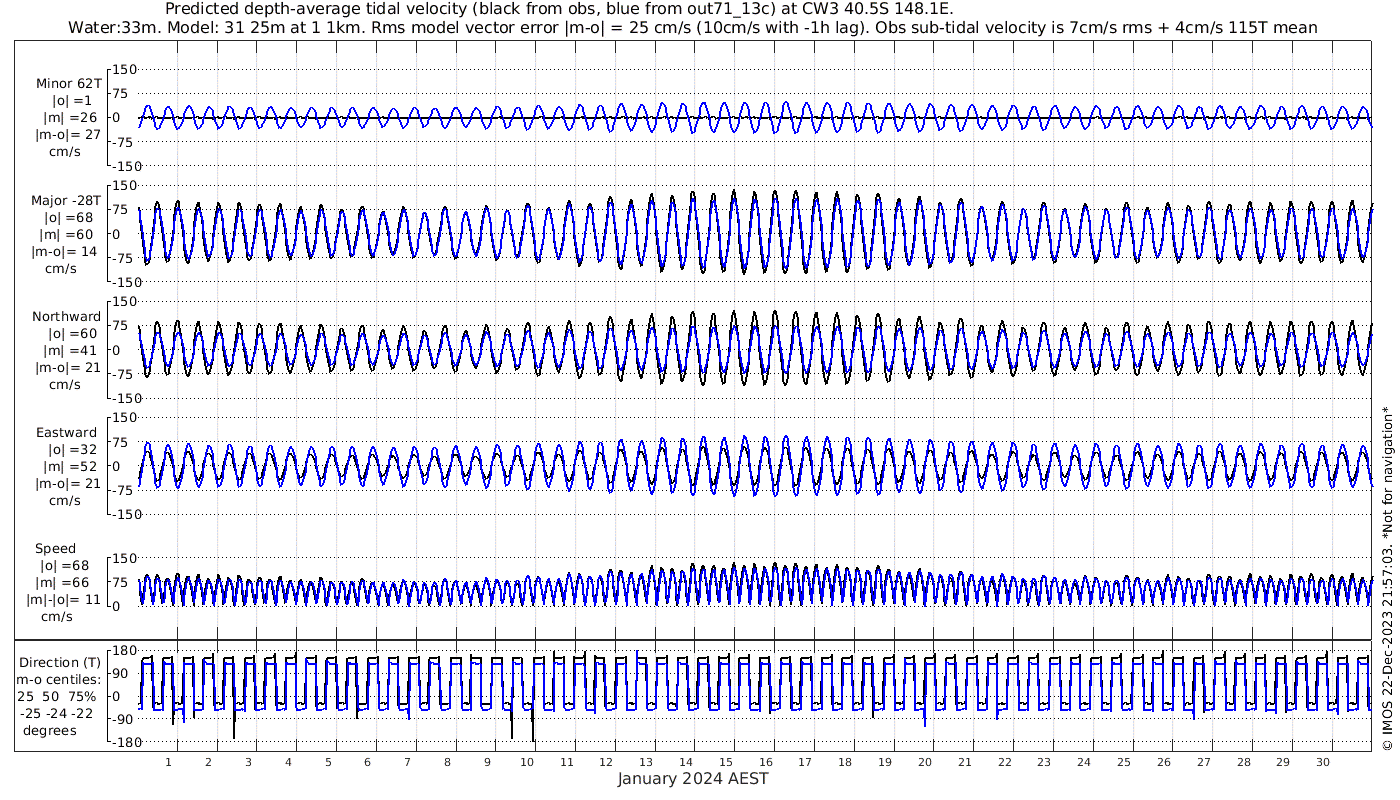The image size is (1400, 800).
Task: Click the 'Direction (T)' panel label
Action: coord(60,662)
